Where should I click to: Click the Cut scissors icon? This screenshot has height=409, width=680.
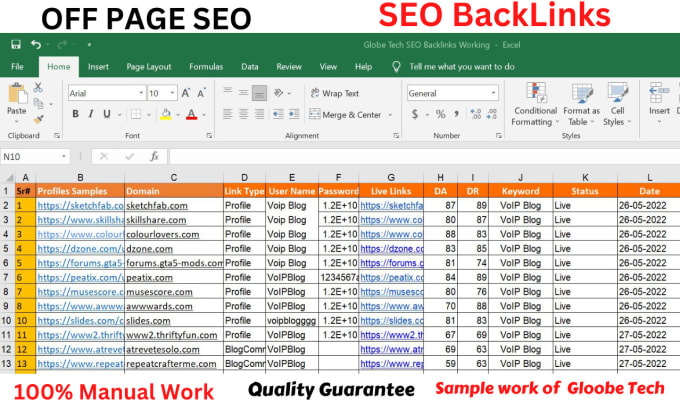[x=38, y=88]
